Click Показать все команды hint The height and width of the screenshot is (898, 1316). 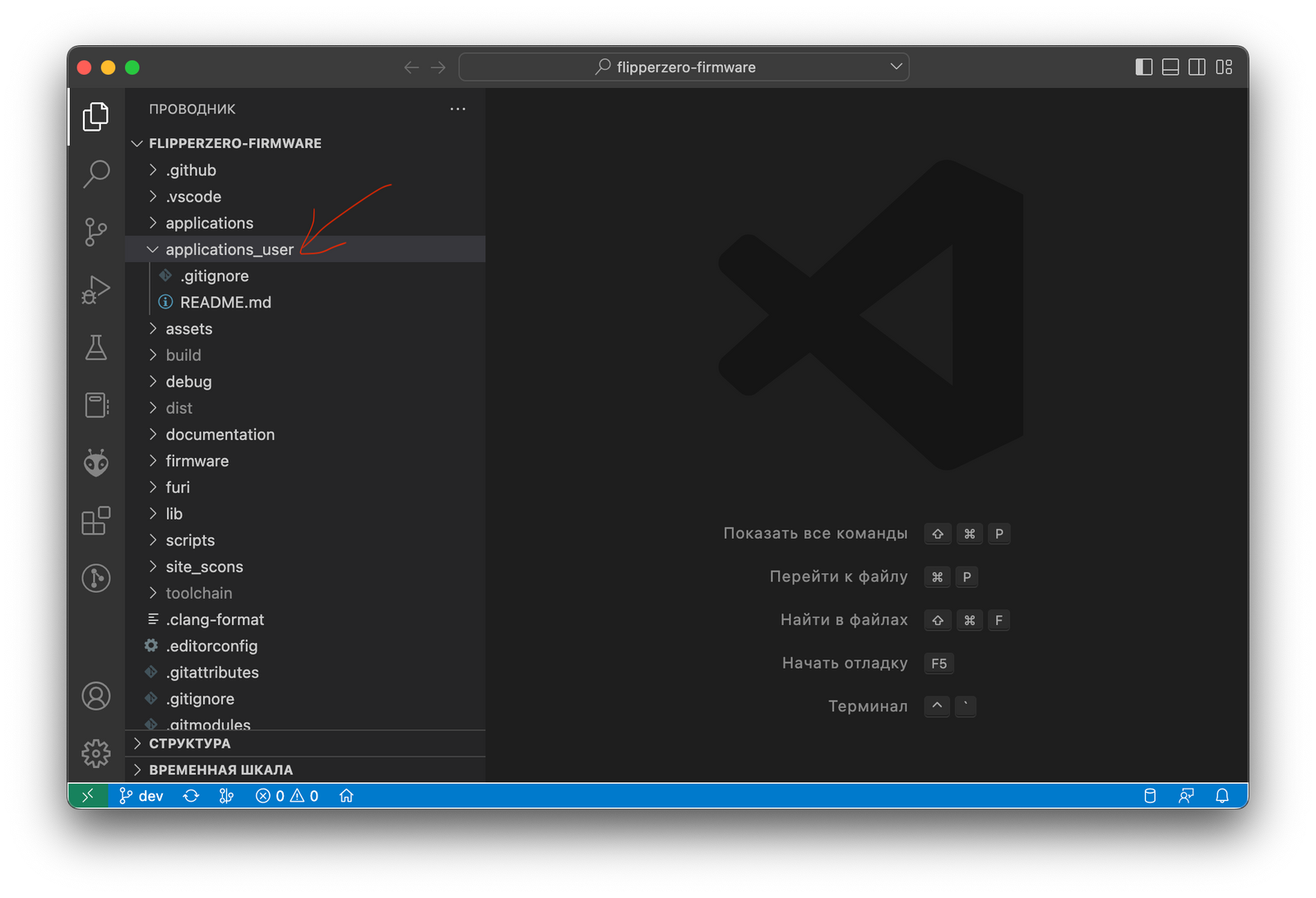[815, 534]
